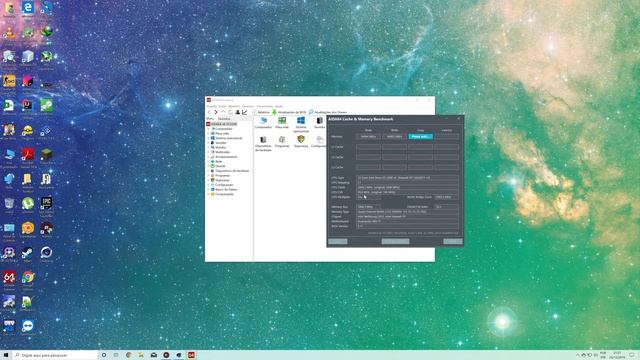Expand the Rede tree node arrow
Image resolution: width=640 pixels, height=360 pixels.
click(x=209, y=161)
